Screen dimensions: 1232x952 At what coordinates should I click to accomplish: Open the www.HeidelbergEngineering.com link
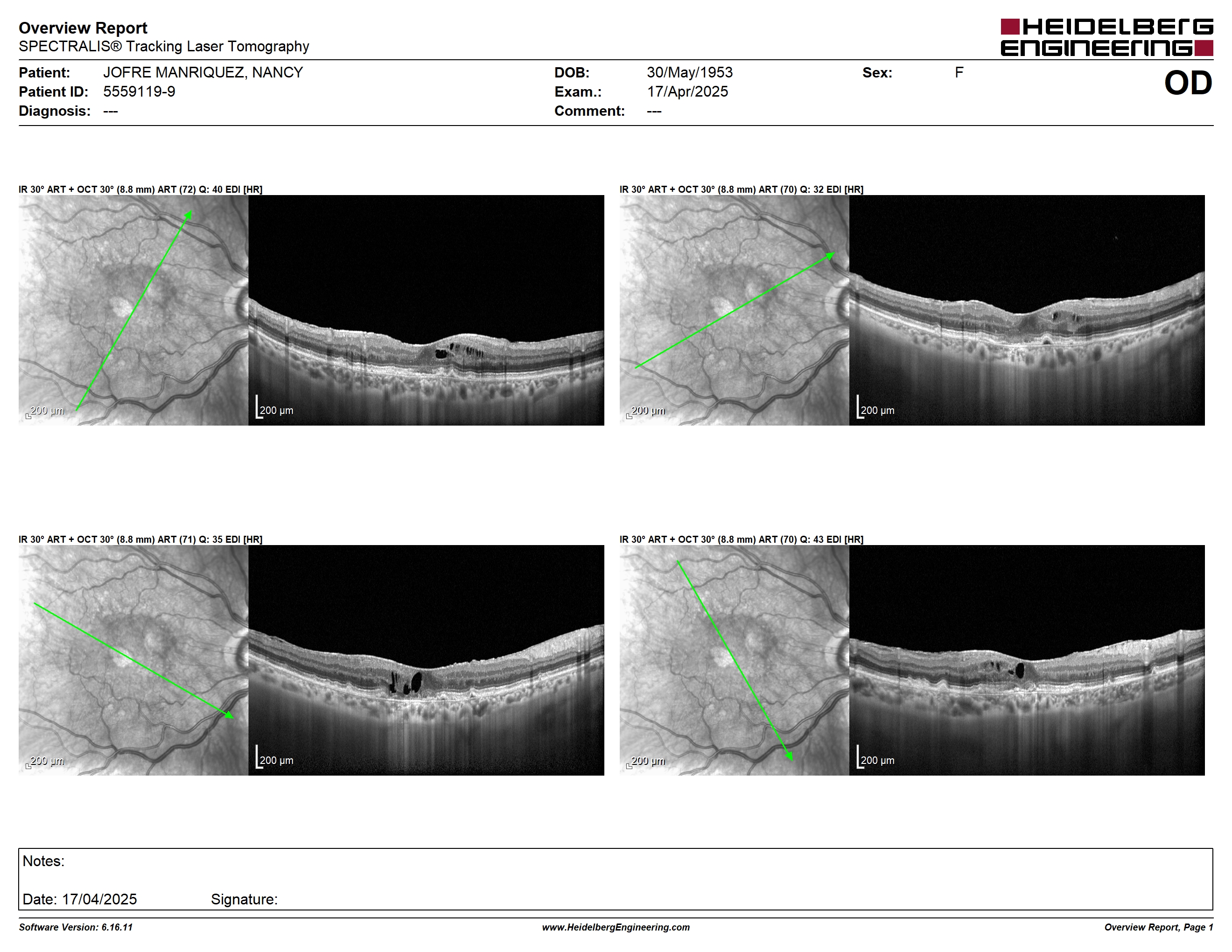pyautogui.click(x=616, y=927)
